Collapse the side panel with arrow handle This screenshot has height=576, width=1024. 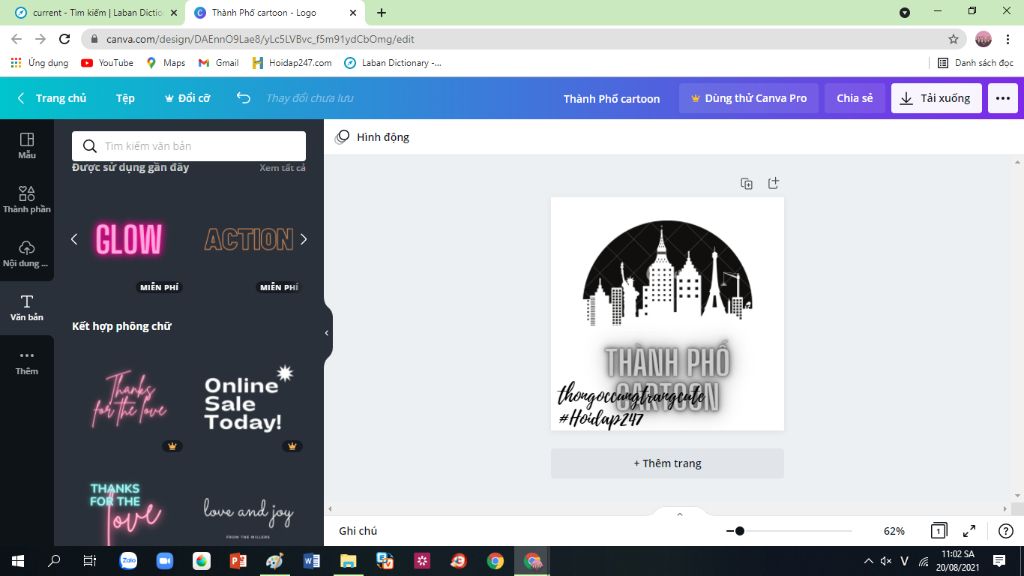[327, 333]
